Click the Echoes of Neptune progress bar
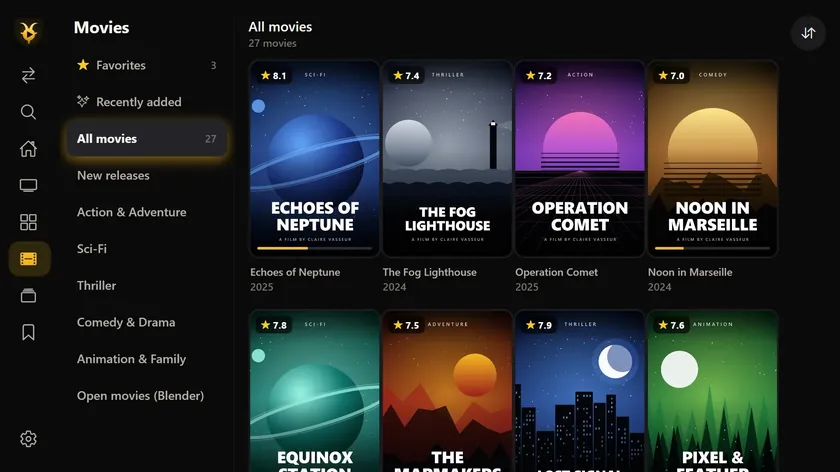This screenshot has height=472, width=840. [x=314, y=248]
